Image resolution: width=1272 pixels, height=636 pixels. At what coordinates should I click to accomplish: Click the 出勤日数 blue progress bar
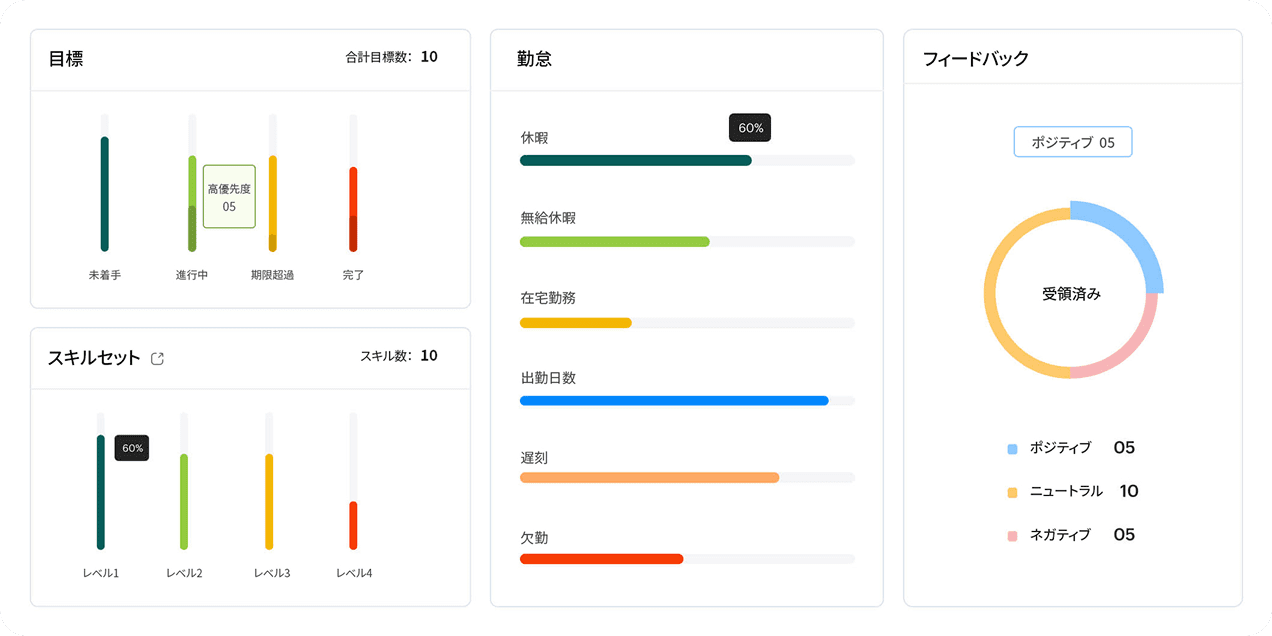point(674,401)
